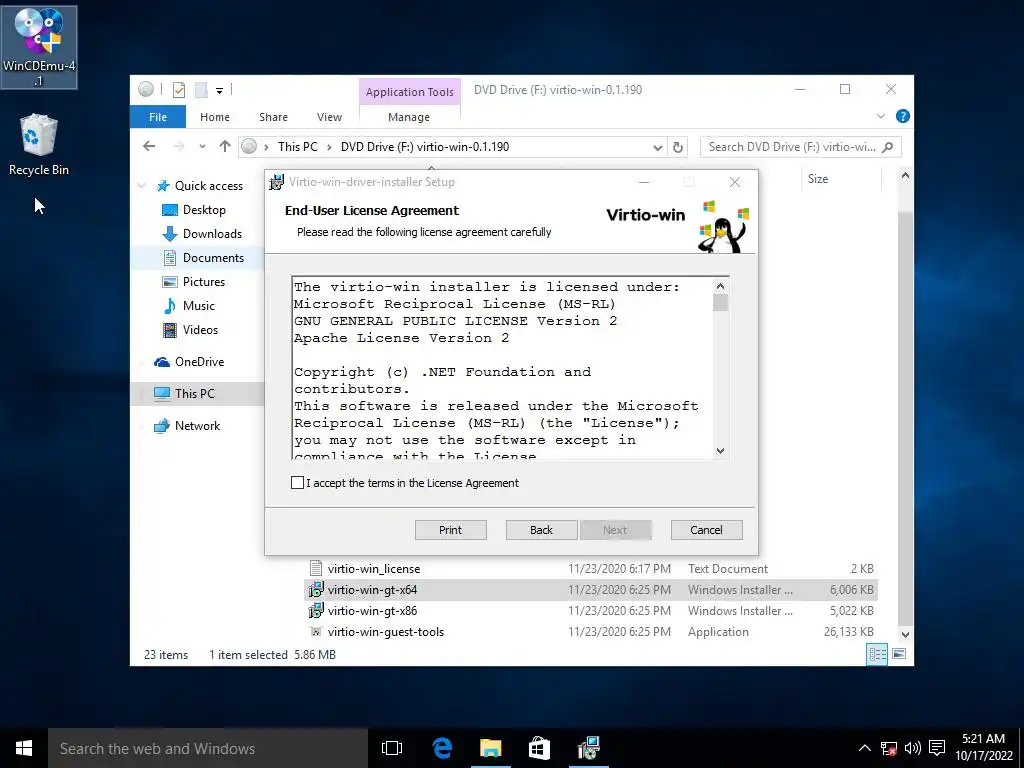Click the New Folder icon in Explorer title bar
The image size is (1024, 768).
[x=202, y=90]
